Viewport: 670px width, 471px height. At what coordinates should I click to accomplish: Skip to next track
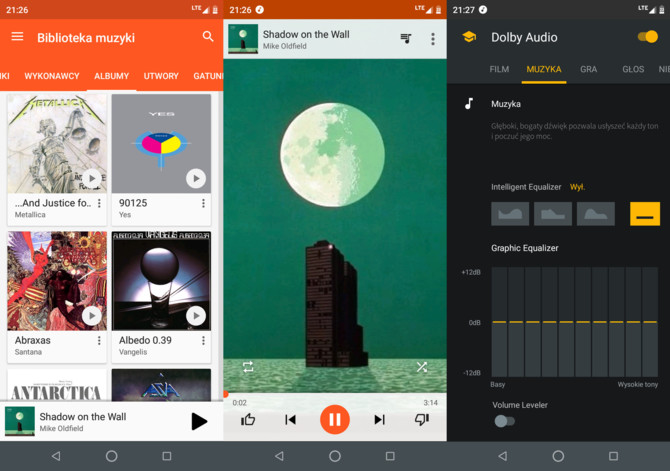pos(379,420)
